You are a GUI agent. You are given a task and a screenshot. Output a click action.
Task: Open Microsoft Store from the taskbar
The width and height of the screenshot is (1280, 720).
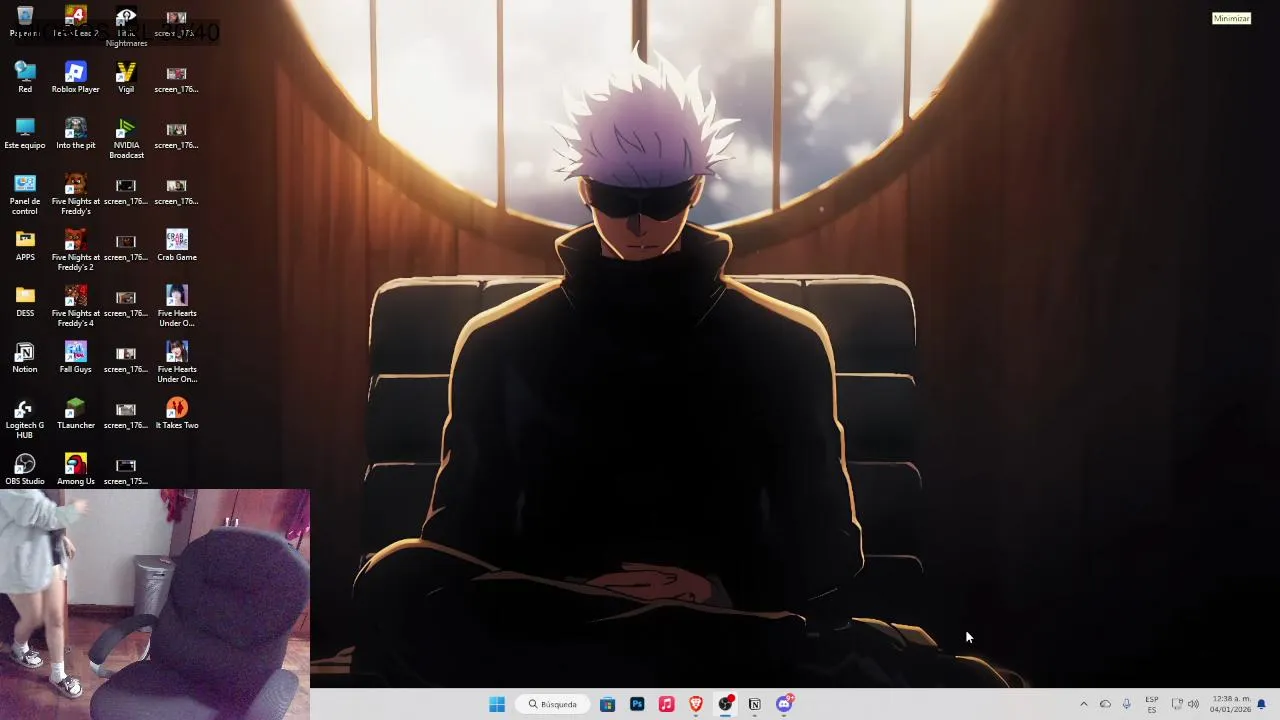(607, 704)
